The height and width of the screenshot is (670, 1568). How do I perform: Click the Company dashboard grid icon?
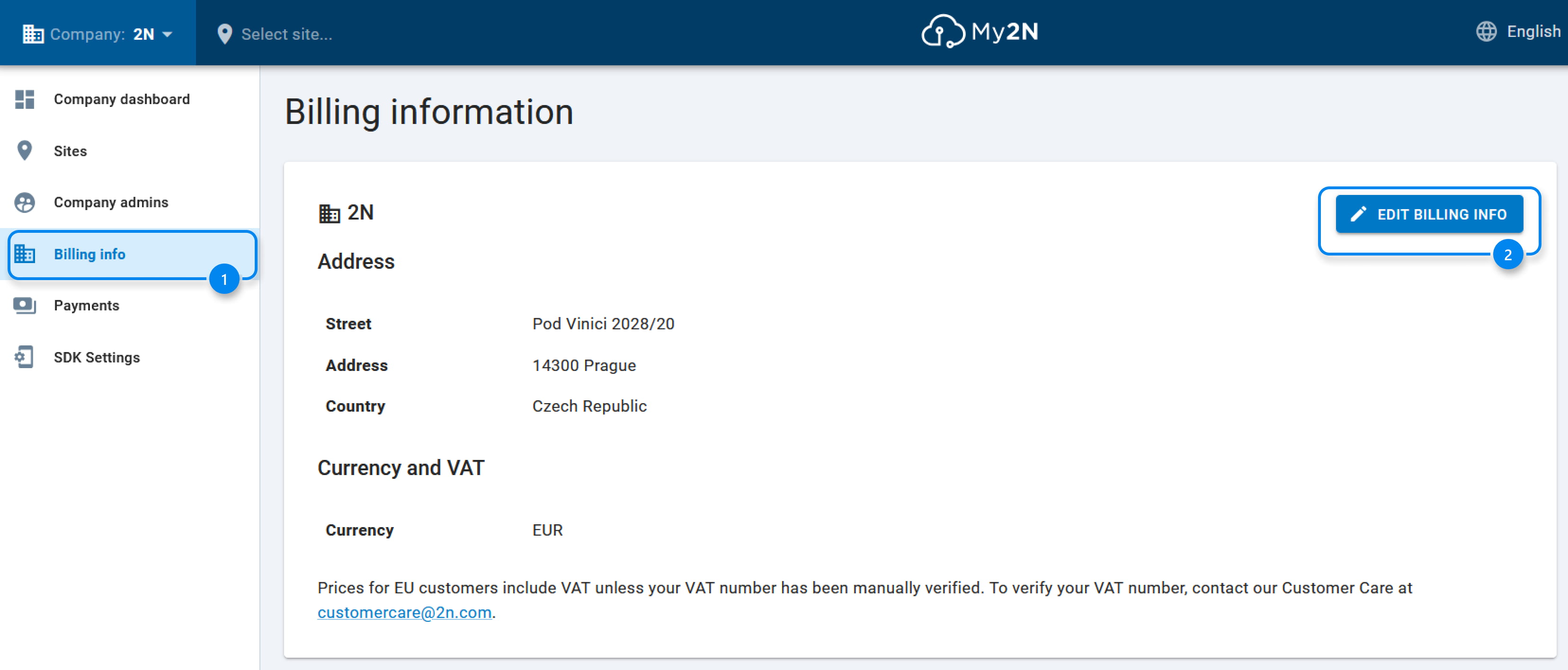coord(25,99)
